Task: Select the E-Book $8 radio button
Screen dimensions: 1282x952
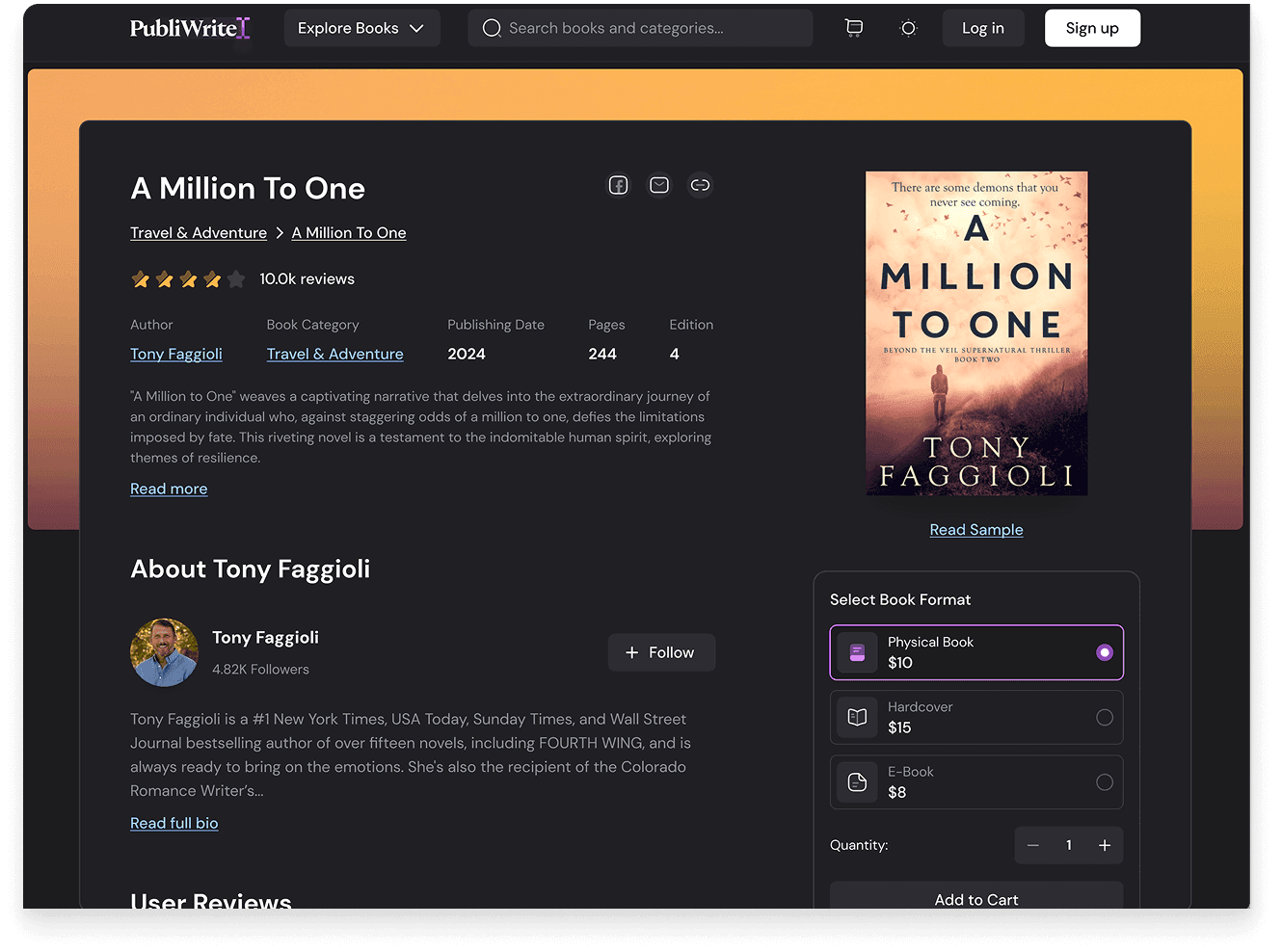Action: point(1105,782)
